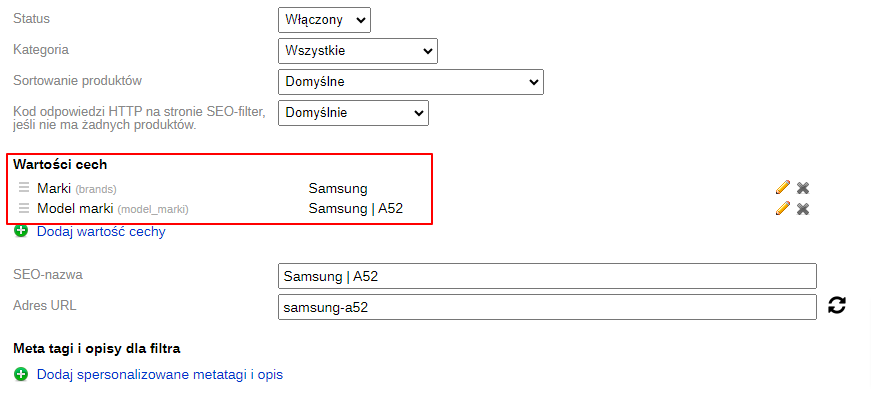This screenshot has width=871, height=414.
Task: Focus the Adres URL field containing samsung-a52
Action: [547, 307]
